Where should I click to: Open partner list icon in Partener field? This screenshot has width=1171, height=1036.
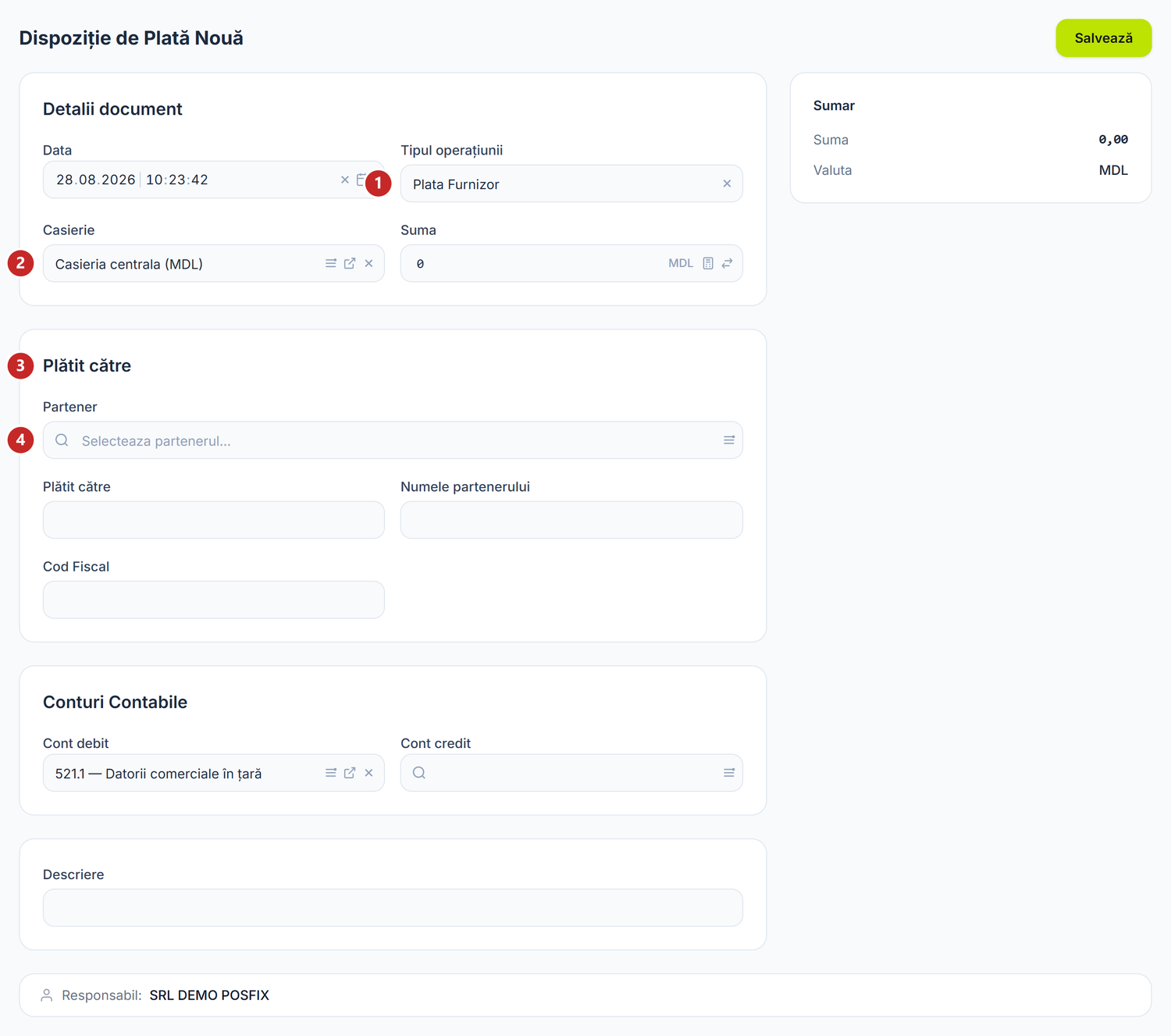tap(729, 440)
